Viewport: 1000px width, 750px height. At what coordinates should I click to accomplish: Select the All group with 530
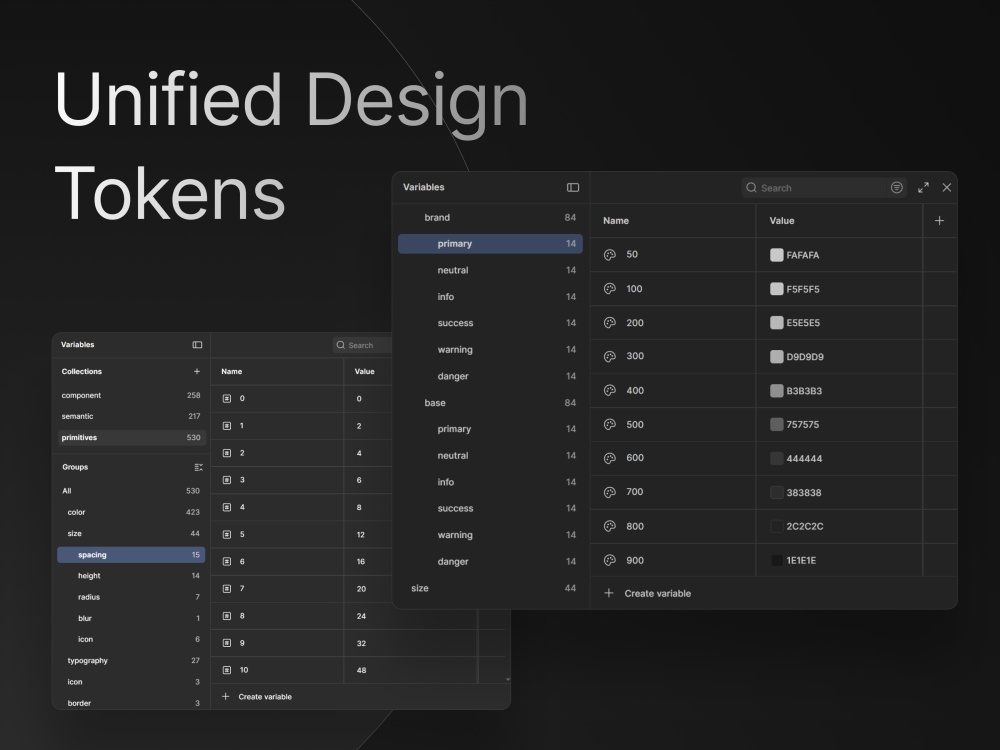[x=131, y=491]
